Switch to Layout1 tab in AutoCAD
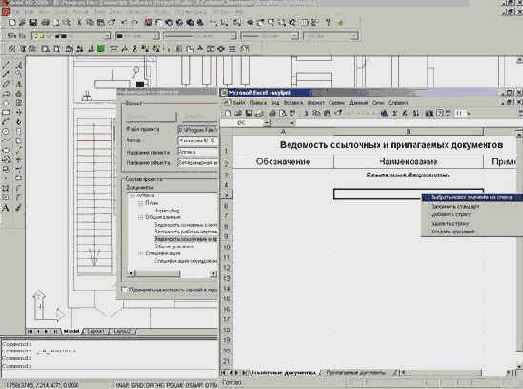The height and width of the screenshot is (389, 523). pos(96,332)
